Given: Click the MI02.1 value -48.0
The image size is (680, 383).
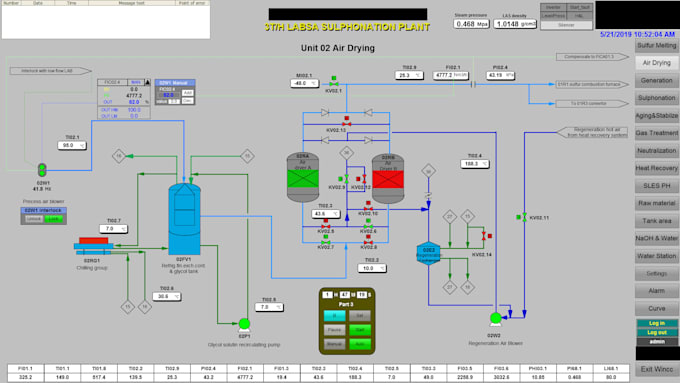Looking at the screenshot, I should pos(304,83).
